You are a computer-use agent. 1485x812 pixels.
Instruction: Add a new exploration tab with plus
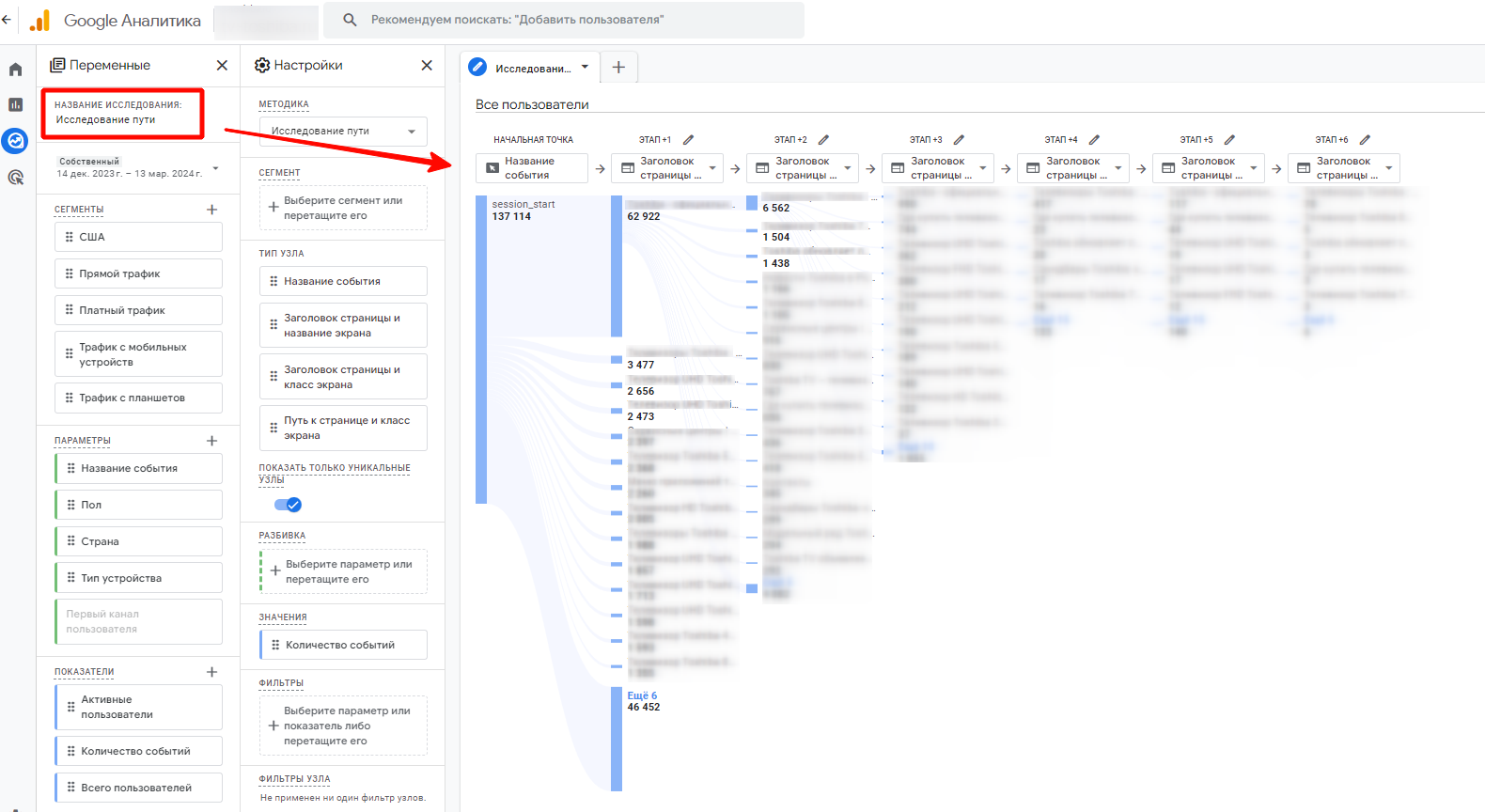click(x=618, y=67)
